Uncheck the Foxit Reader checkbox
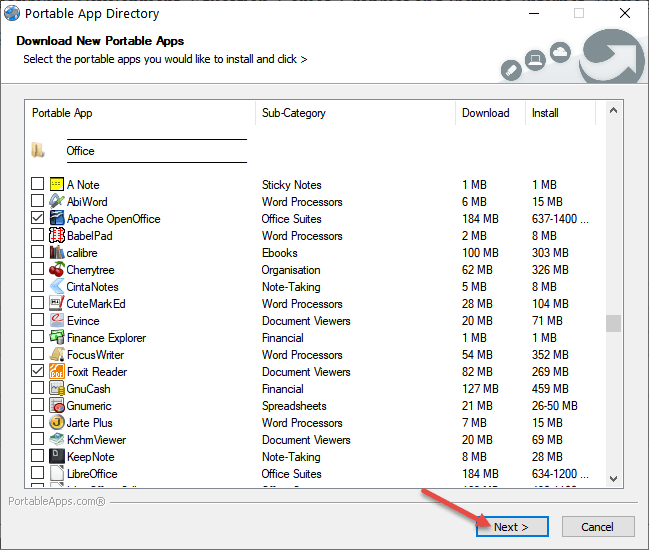 pyautogui.click(x=38, y=370)
